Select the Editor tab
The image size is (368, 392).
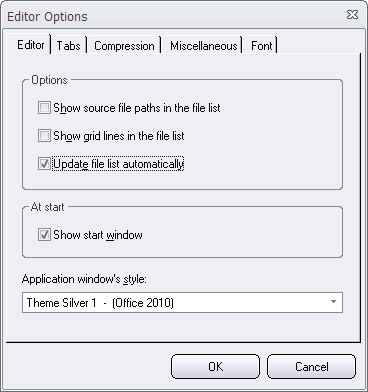pos(31,45)
